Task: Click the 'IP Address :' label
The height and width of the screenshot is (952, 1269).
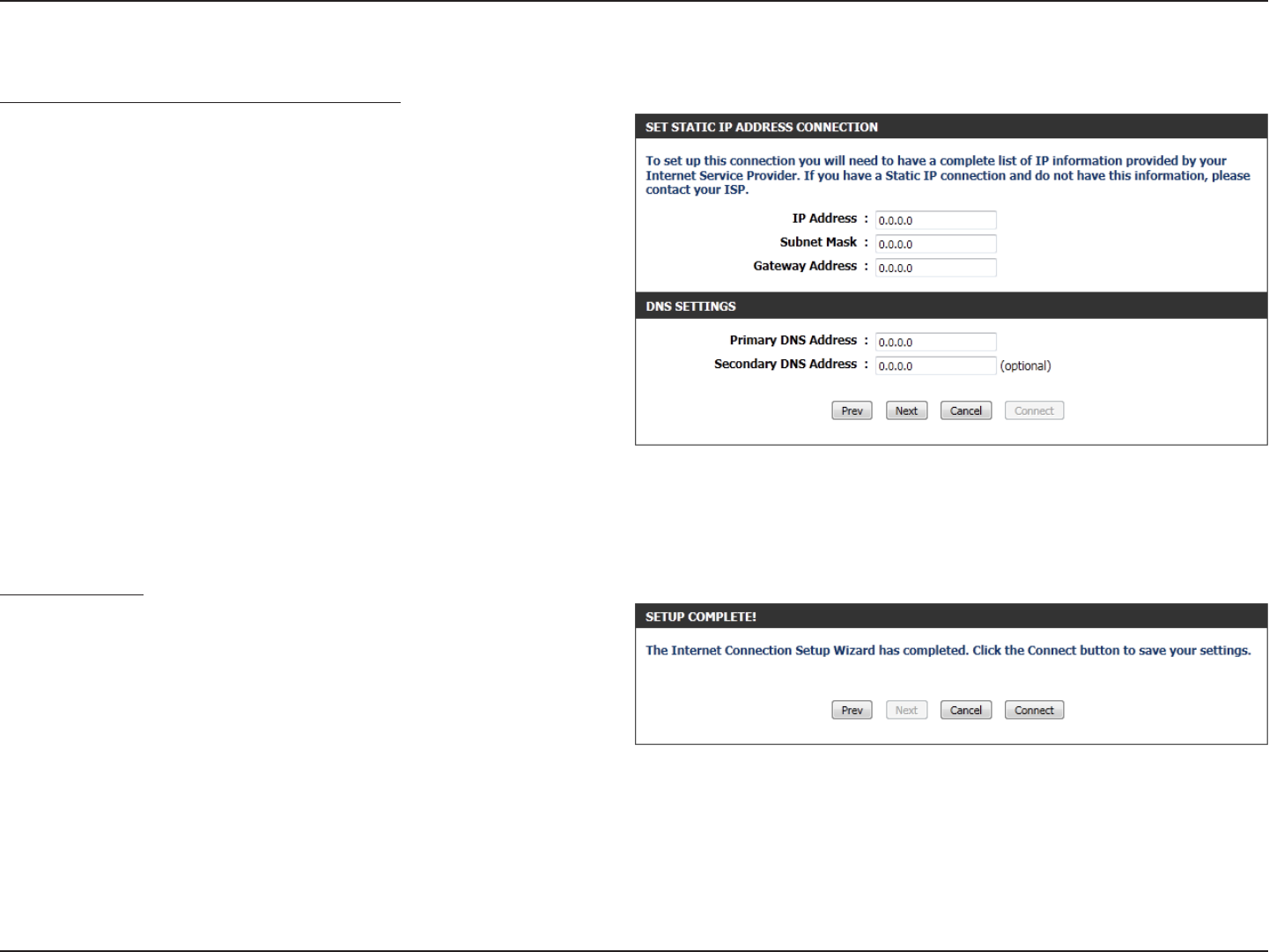Action: pyautogui.click(x=830, y=218)
